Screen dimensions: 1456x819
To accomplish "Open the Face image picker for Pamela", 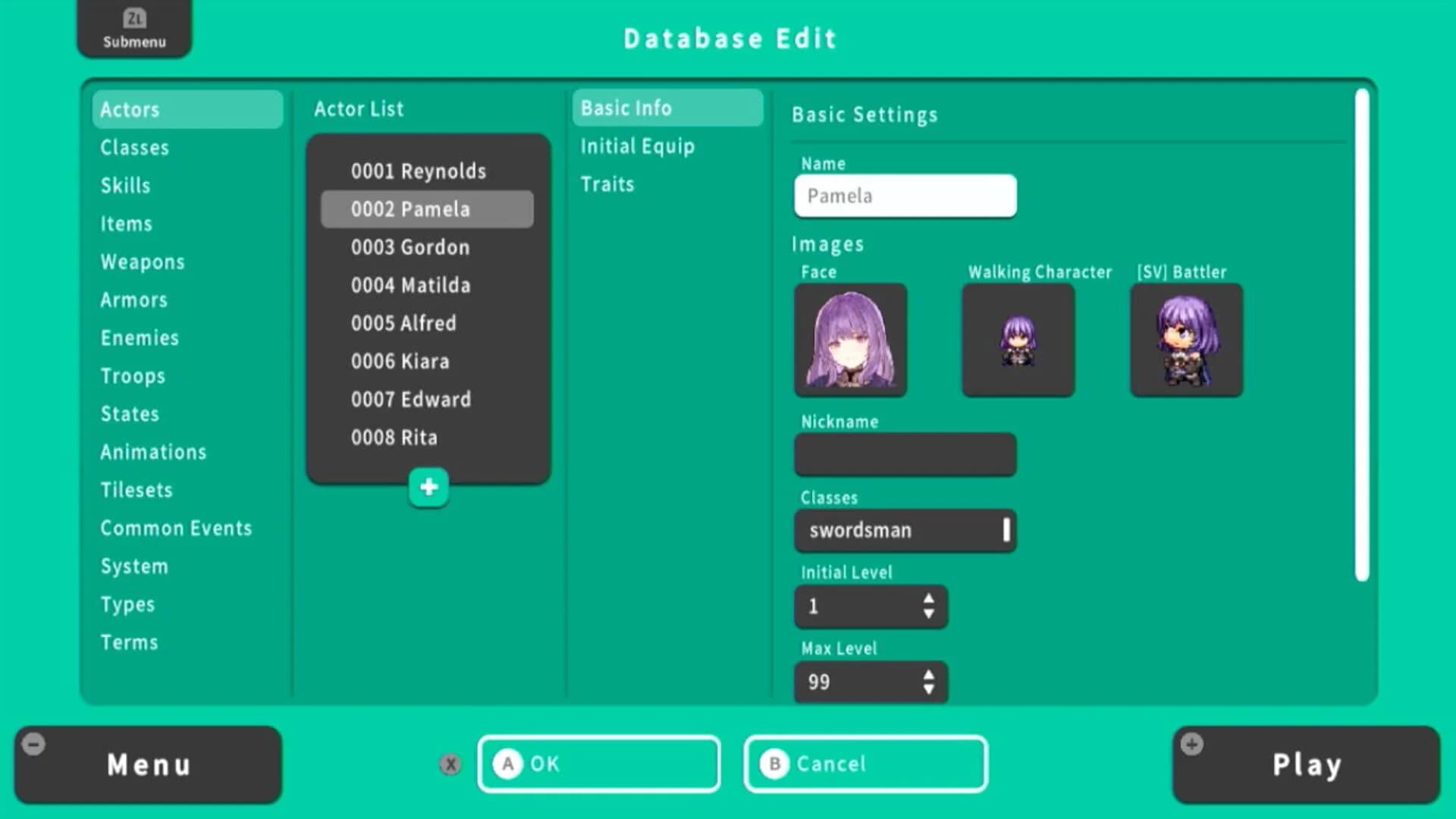I will coord(849,340).
